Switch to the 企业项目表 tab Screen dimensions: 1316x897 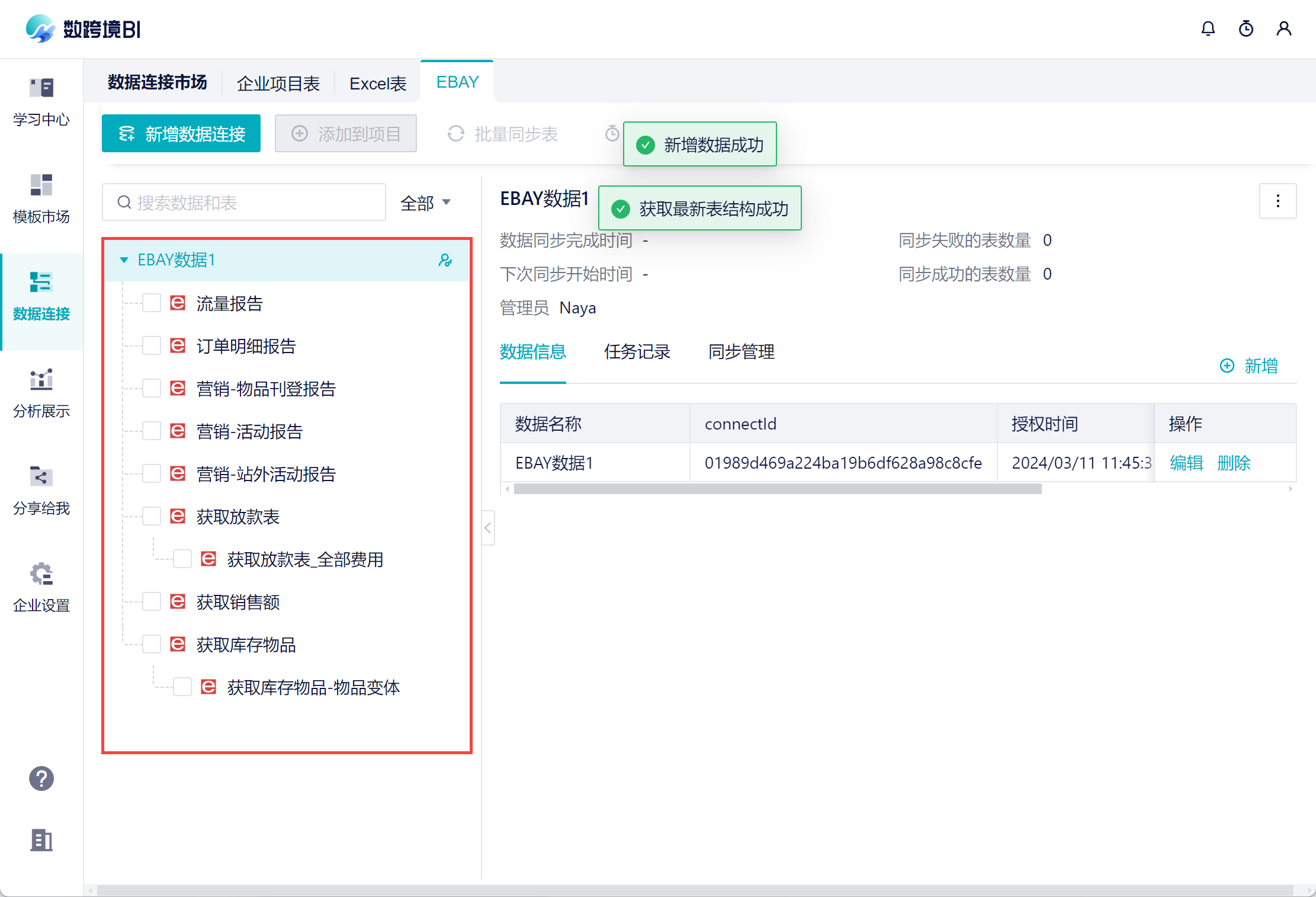[x=278, y=84]
